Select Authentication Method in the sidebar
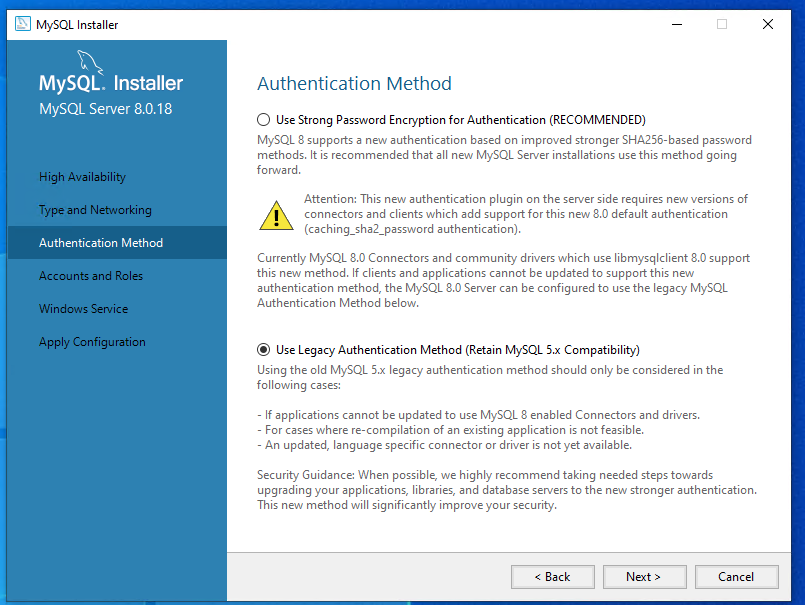The height and width of the screenshot is (605, 805). point(101,243)
